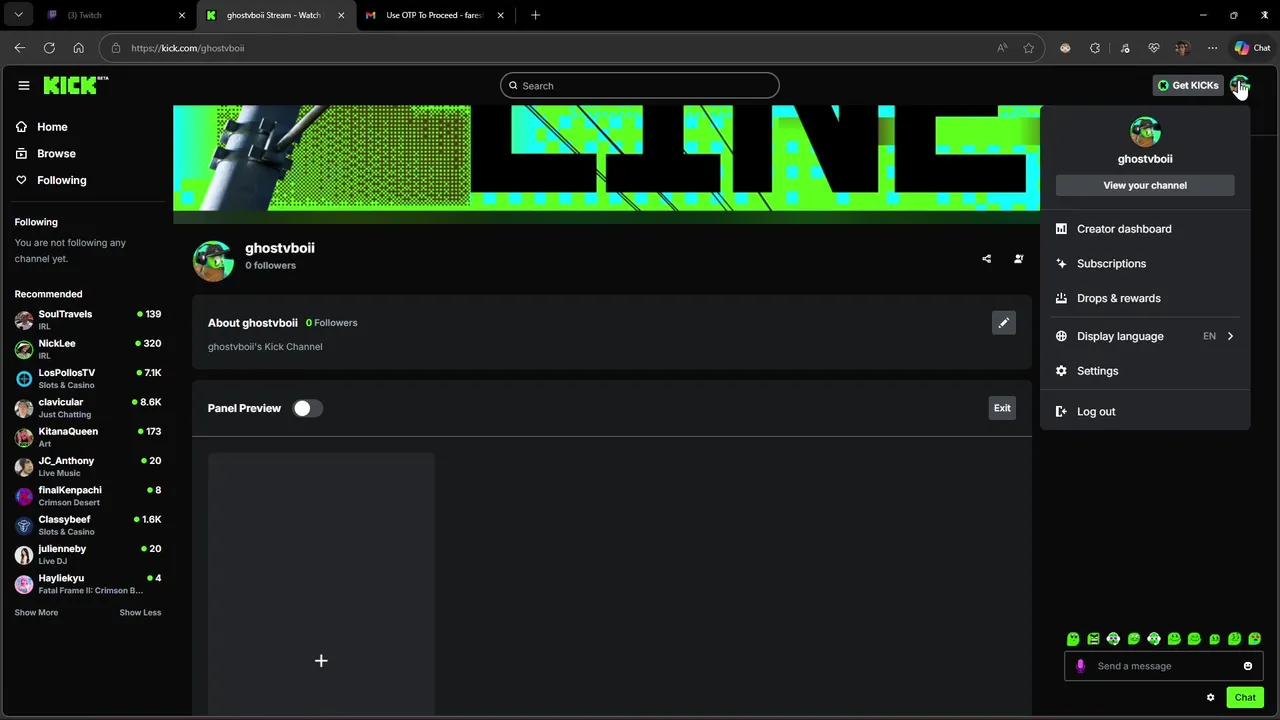Viewport: 1280px width, 720px height.
Task: Click the Get KICKs button
Action: pyautogui.click(x=1188, y=86)
